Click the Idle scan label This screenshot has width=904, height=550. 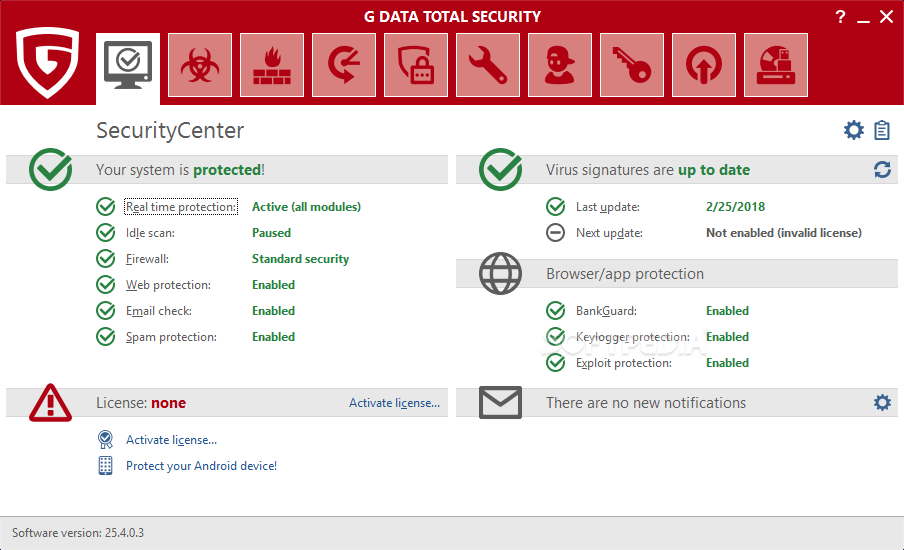[x=150, y=233]
